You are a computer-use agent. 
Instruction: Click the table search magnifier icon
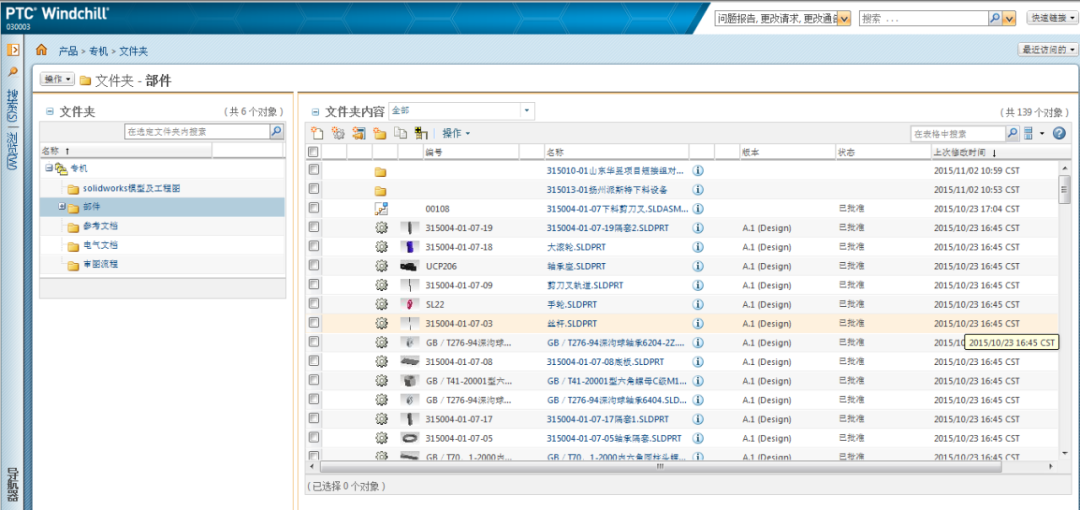click(x=1012, y=133)
